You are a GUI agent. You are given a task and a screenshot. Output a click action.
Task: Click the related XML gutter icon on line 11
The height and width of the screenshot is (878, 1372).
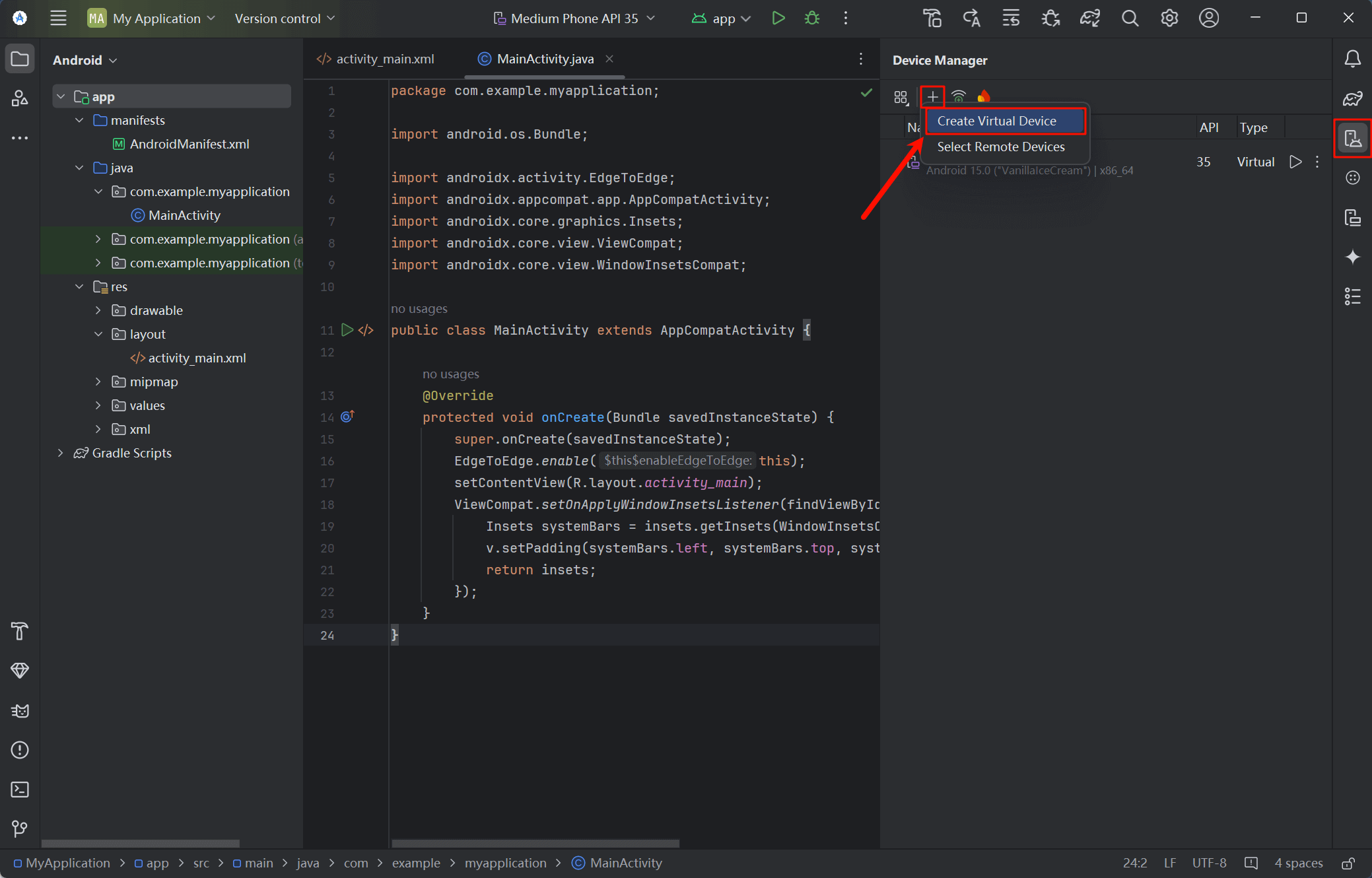(366, 330)
